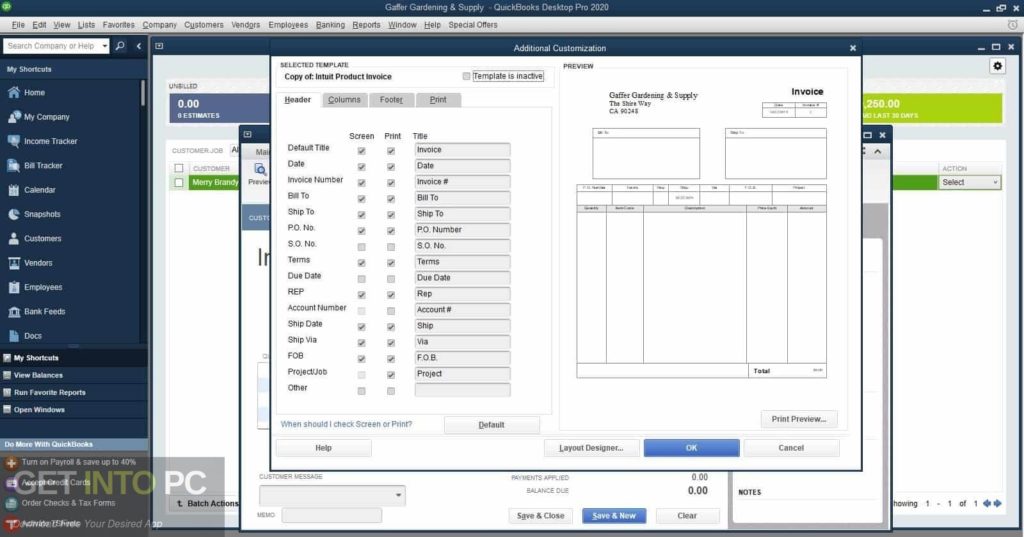Open Income Tracker settings gear

click(997, 66)
